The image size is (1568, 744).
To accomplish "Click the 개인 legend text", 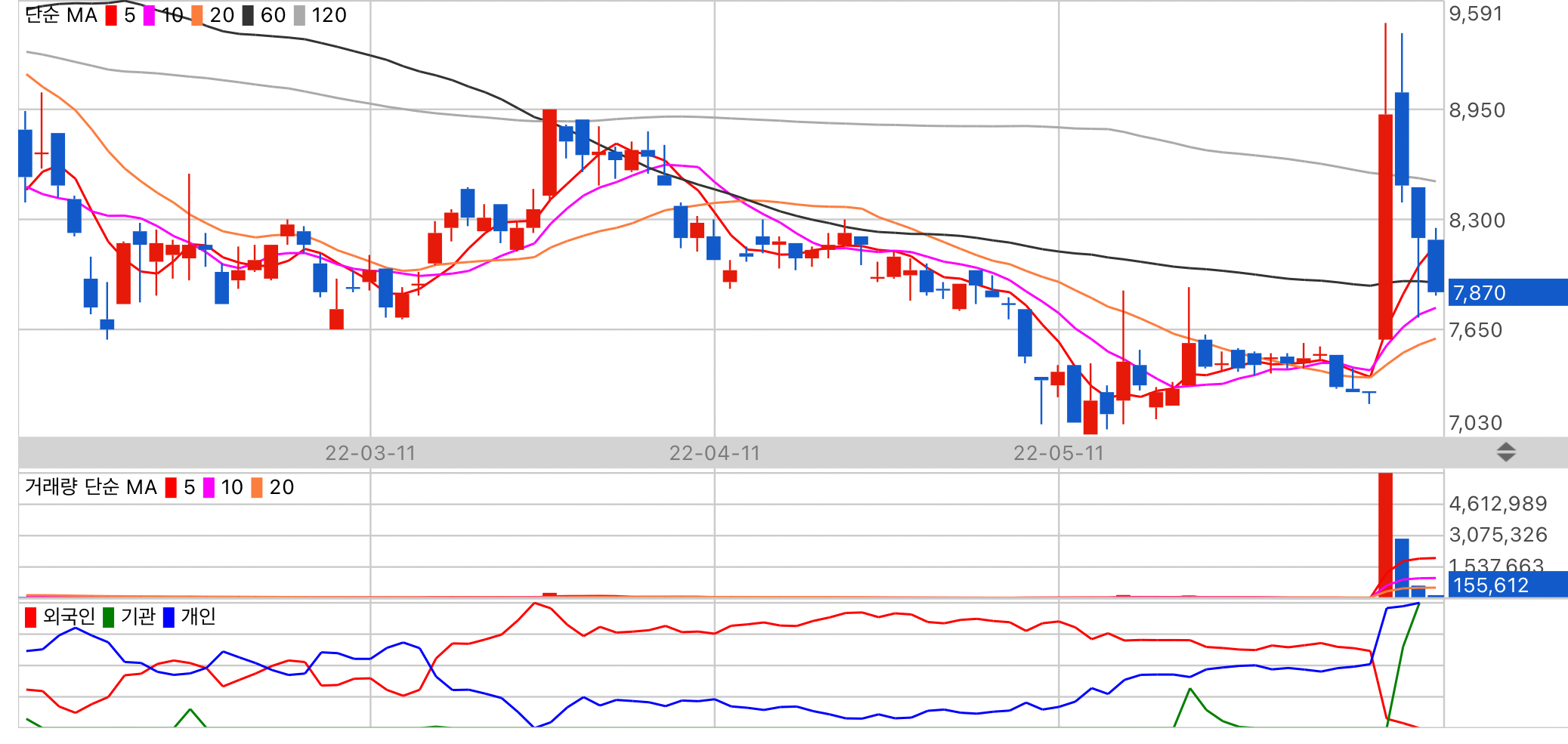I will tap(198, 617).
